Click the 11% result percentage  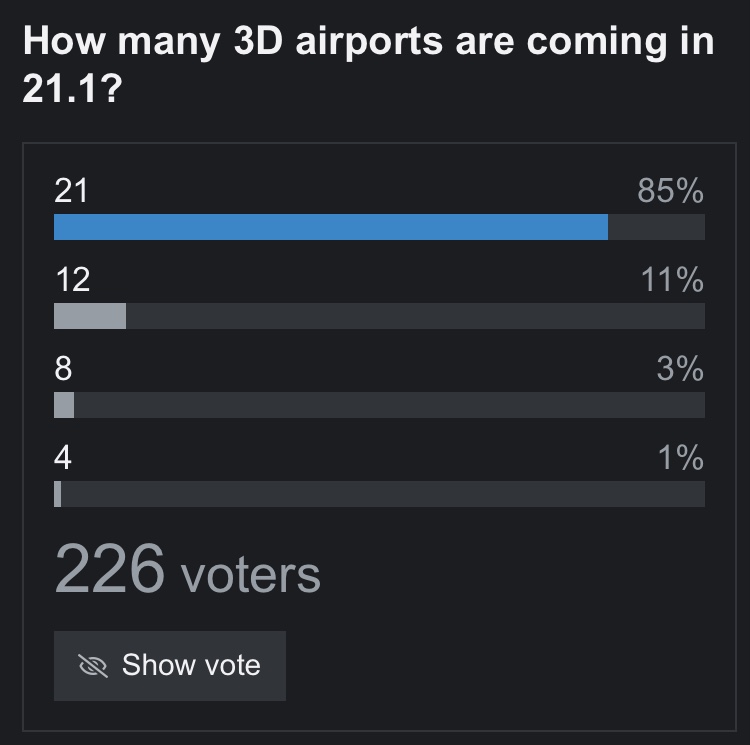672,279
